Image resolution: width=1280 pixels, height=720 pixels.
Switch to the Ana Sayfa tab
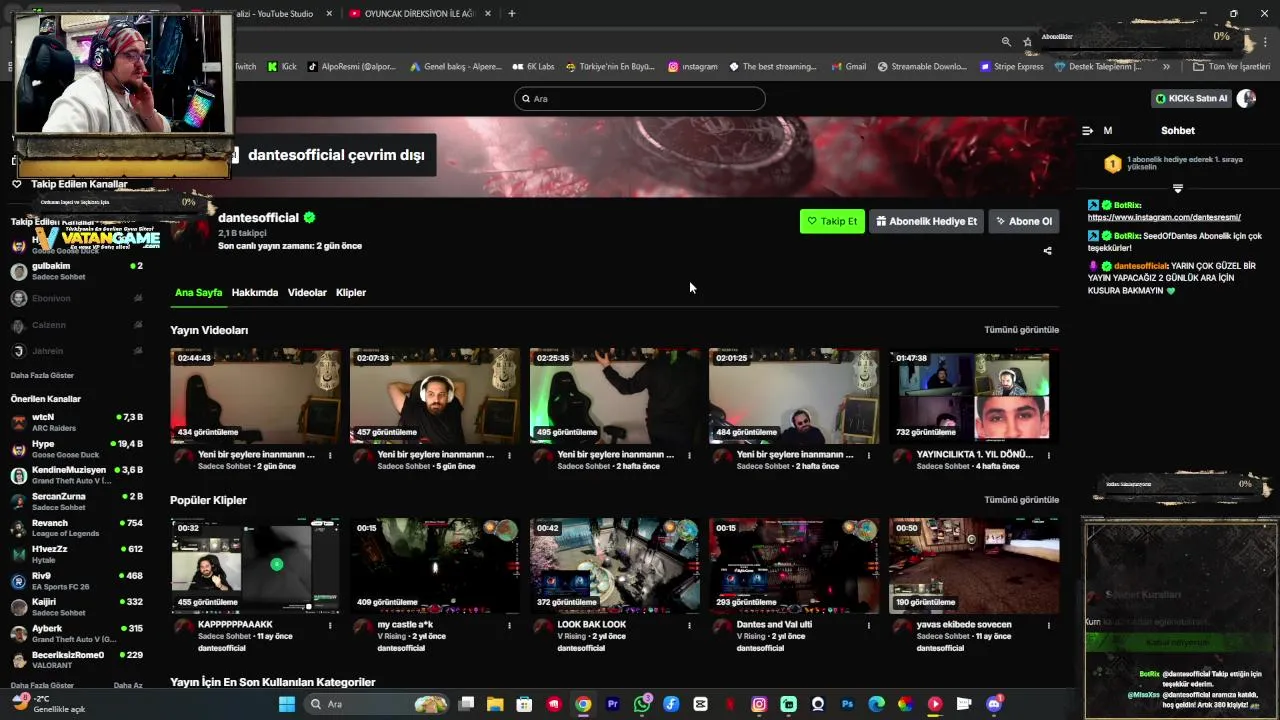(198, 292)
